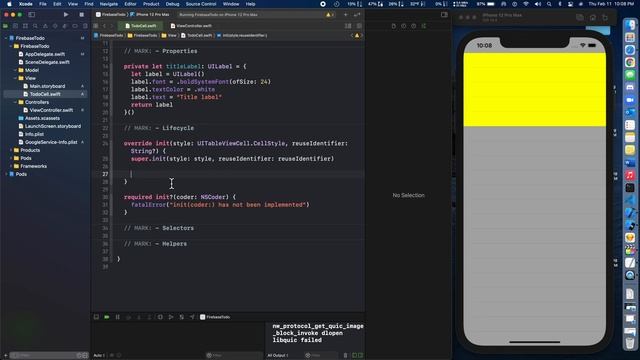Open the Find navigator magnifier icon
The image size is (640, 360).
coord(35,26)
